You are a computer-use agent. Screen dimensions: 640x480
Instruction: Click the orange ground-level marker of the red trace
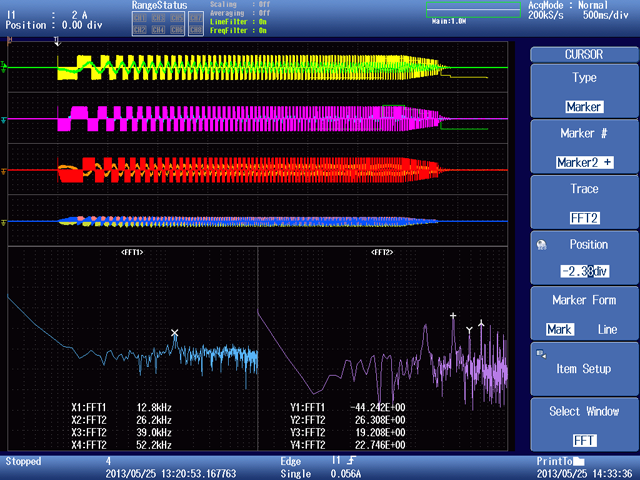point(4,172)
